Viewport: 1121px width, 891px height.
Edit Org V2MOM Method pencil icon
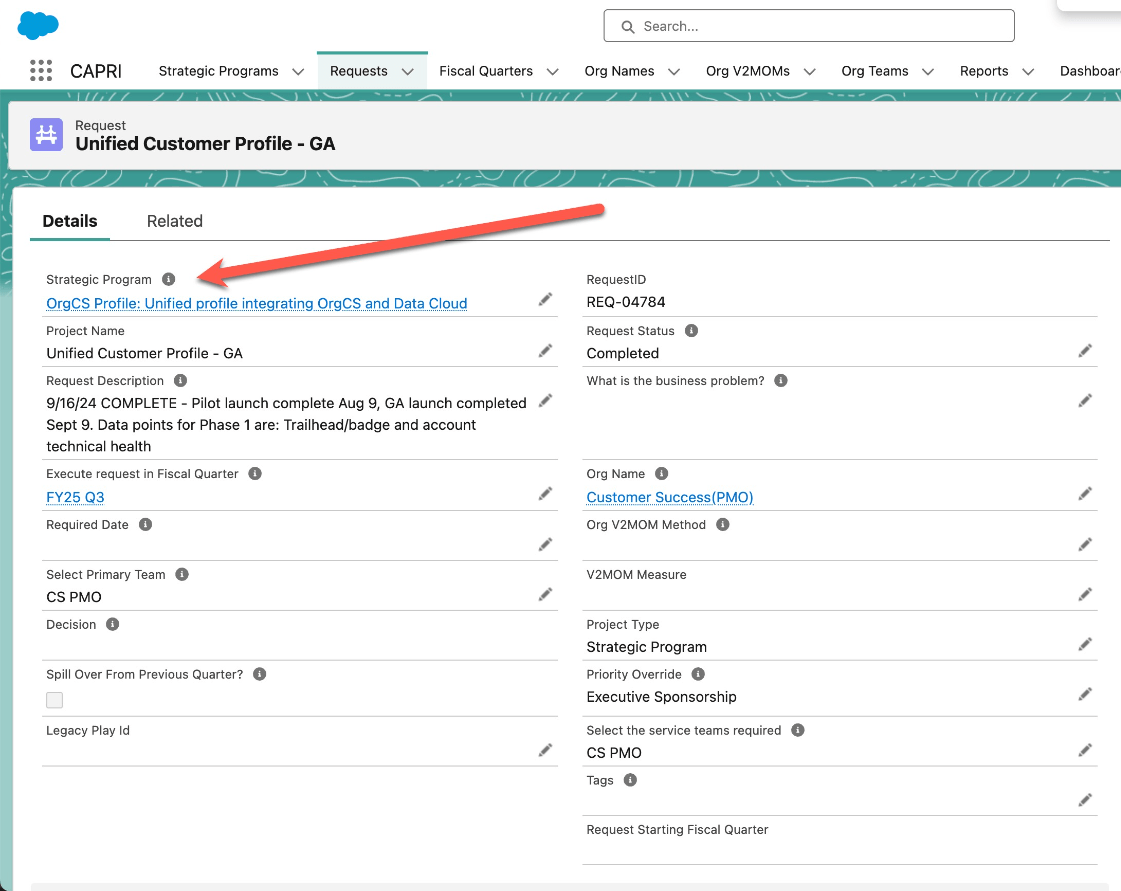click(1085, 545)
